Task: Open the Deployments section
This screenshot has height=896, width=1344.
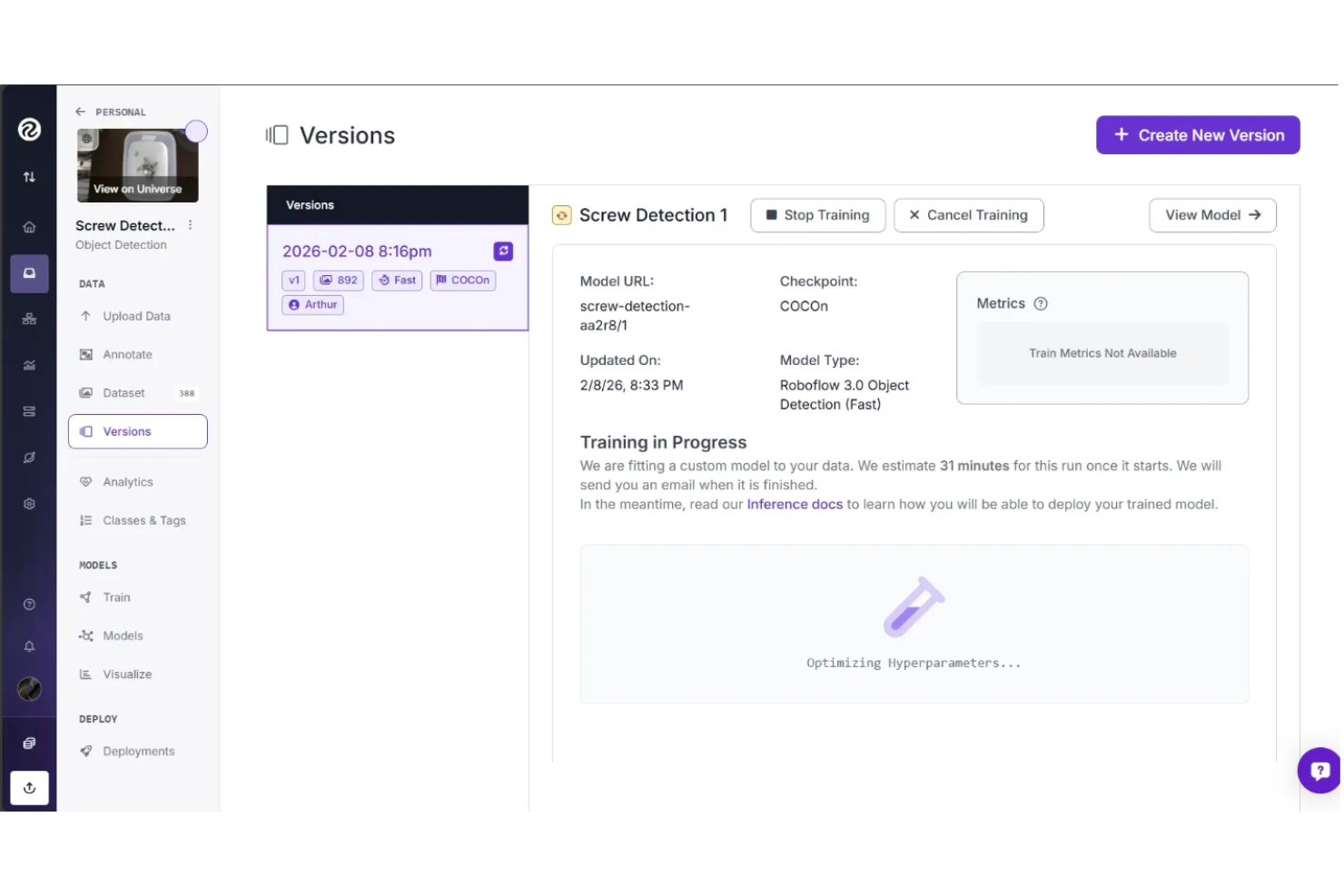Action: (138, 751)
